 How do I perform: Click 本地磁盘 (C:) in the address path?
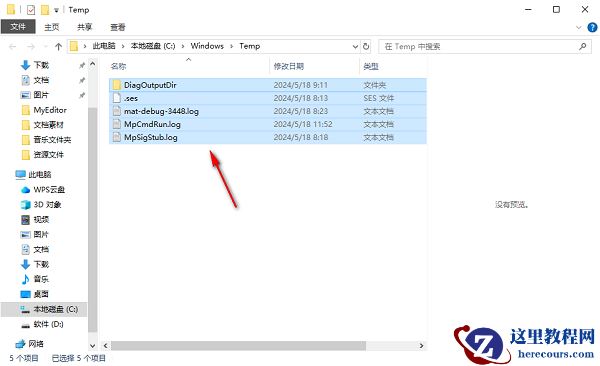pos(153,46)
